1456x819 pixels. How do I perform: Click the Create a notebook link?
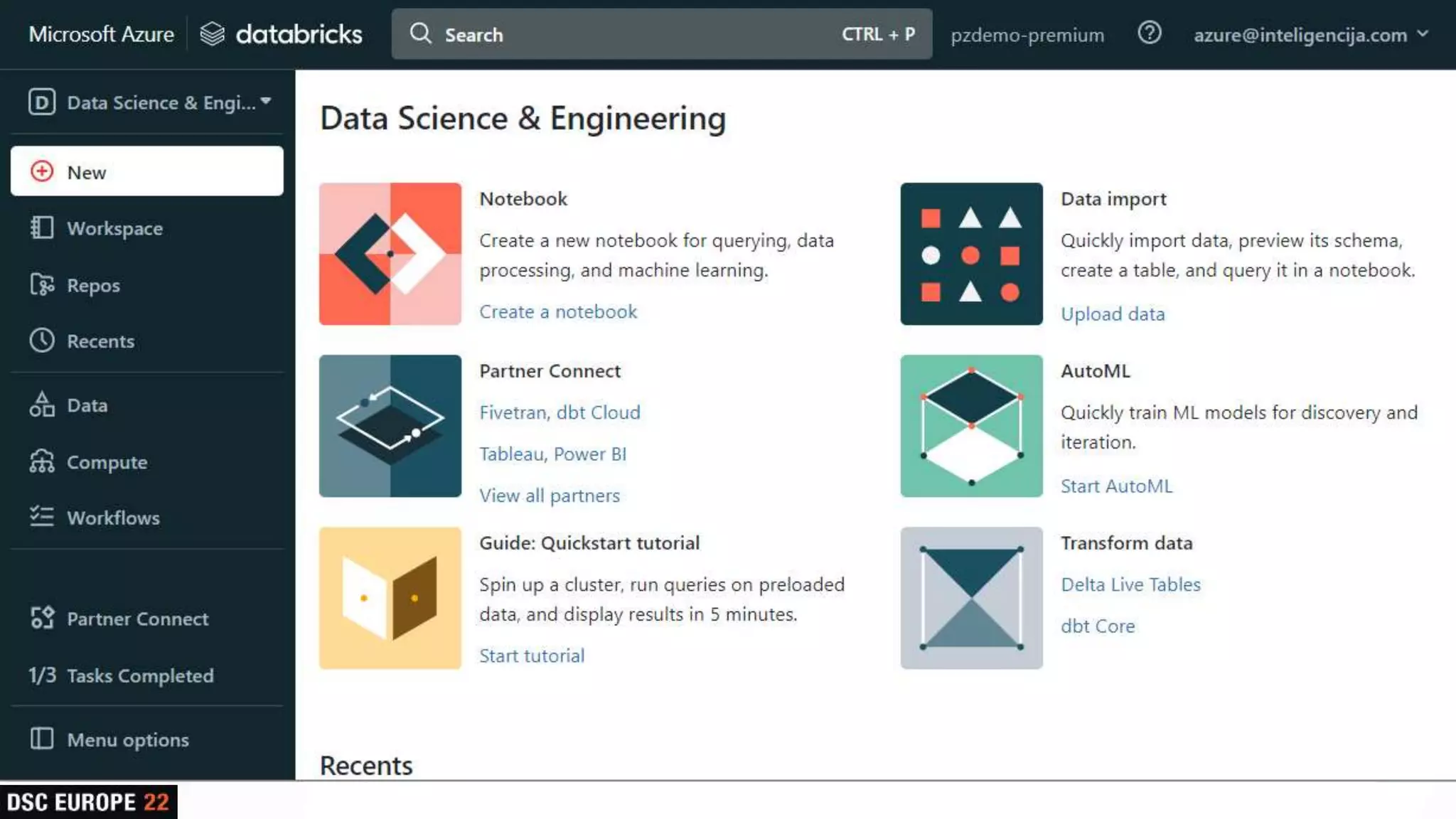557,311
